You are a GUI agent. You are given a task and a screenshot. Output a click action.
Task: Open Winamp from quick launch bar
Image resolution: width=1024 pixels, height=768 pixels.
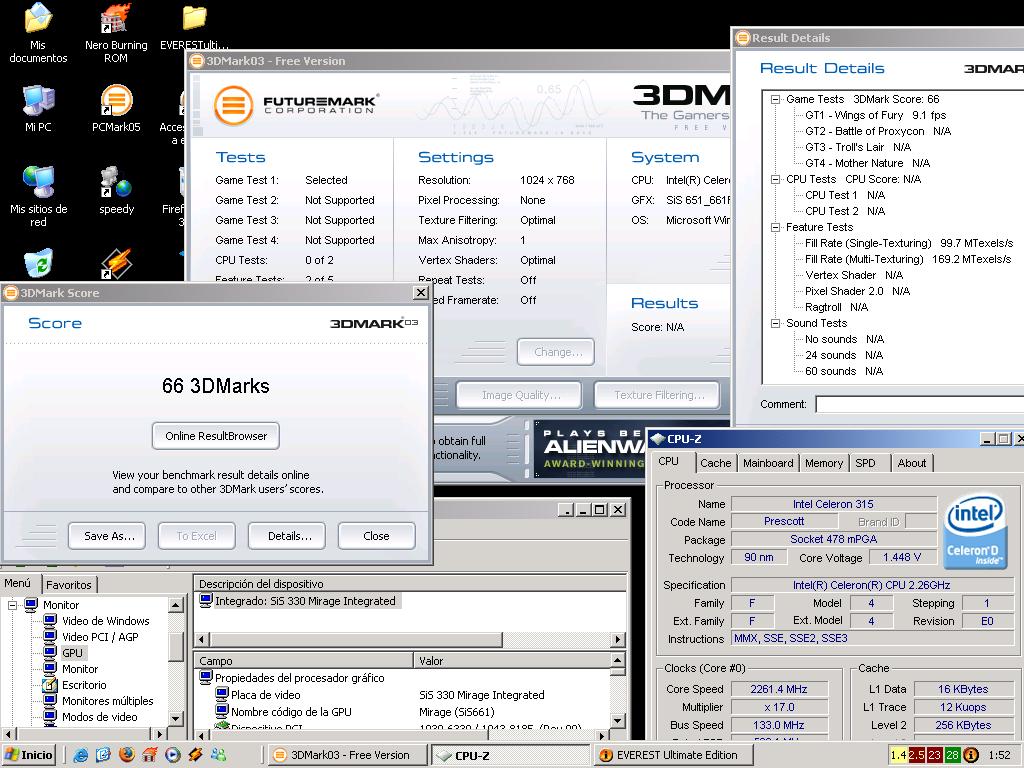coord(195,755)
